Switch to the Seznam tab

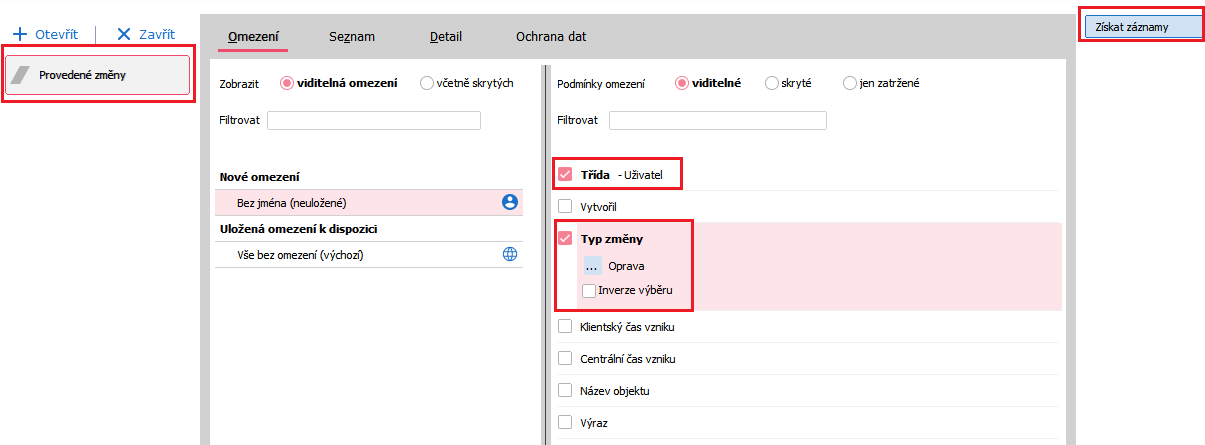(352, 37)
